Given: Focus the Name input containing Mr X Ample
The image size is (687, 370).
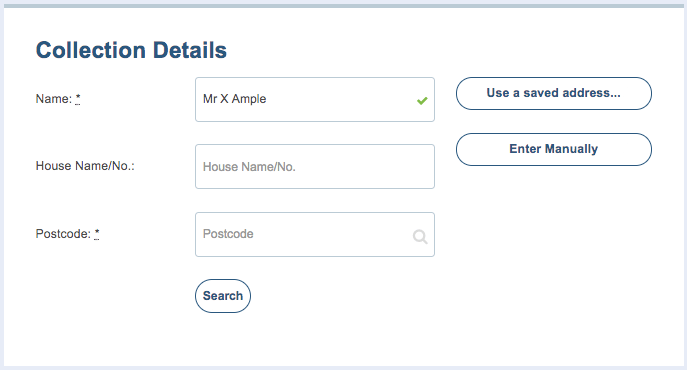Looking at the screenshot, I should pos(315,100).
